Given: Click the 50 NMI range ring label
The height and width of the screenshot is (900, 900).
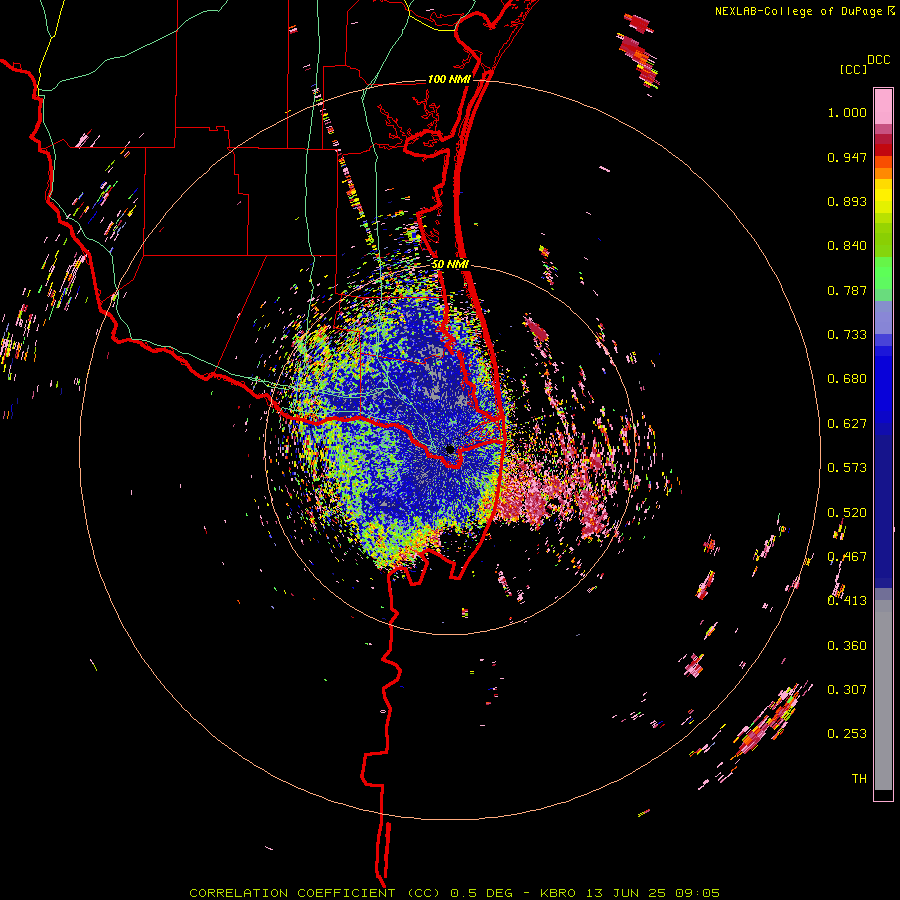Looking at the screenshot, I should (451, 264).
